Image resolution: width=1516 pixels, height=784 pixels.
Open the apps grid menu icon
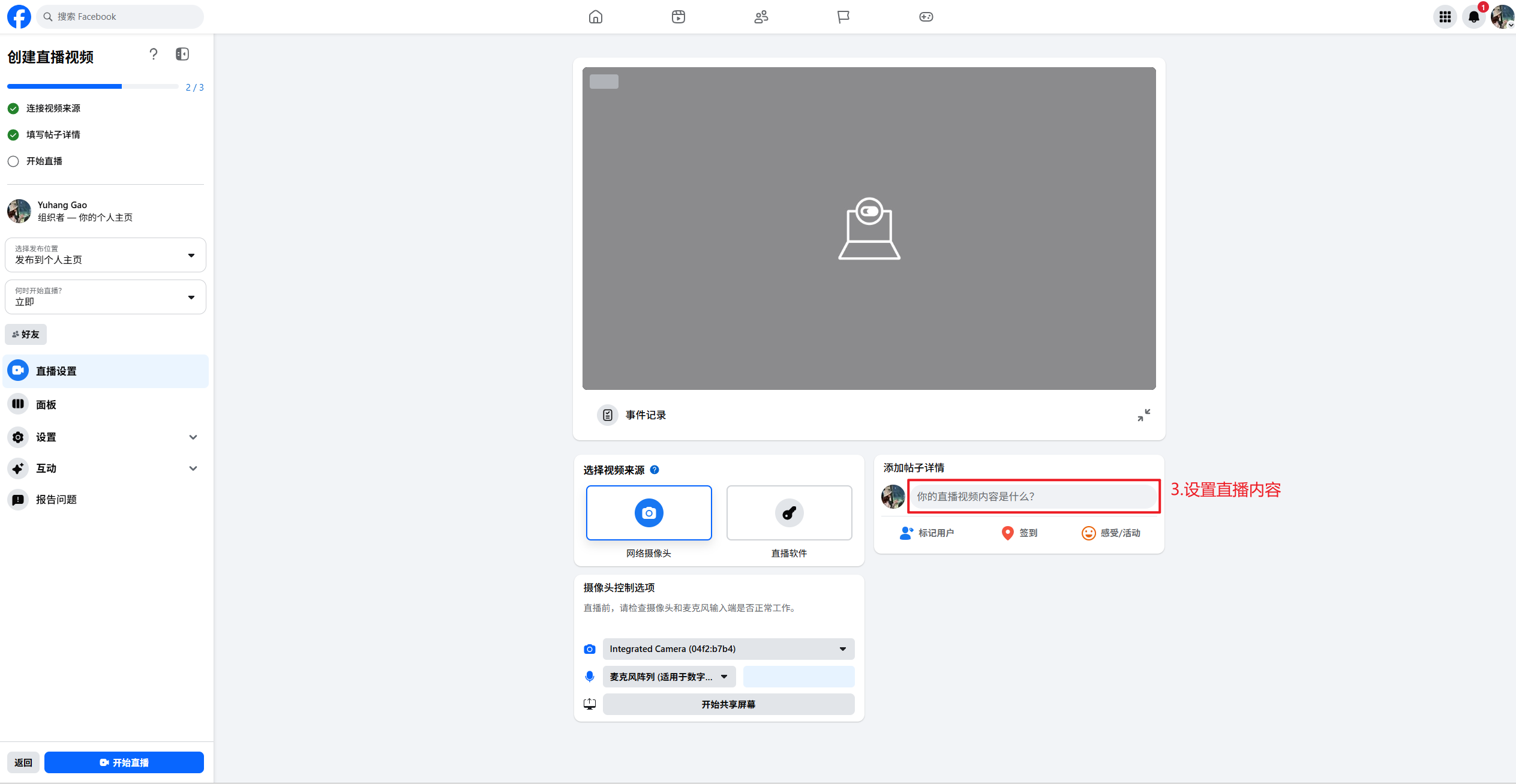[1445, 17]
